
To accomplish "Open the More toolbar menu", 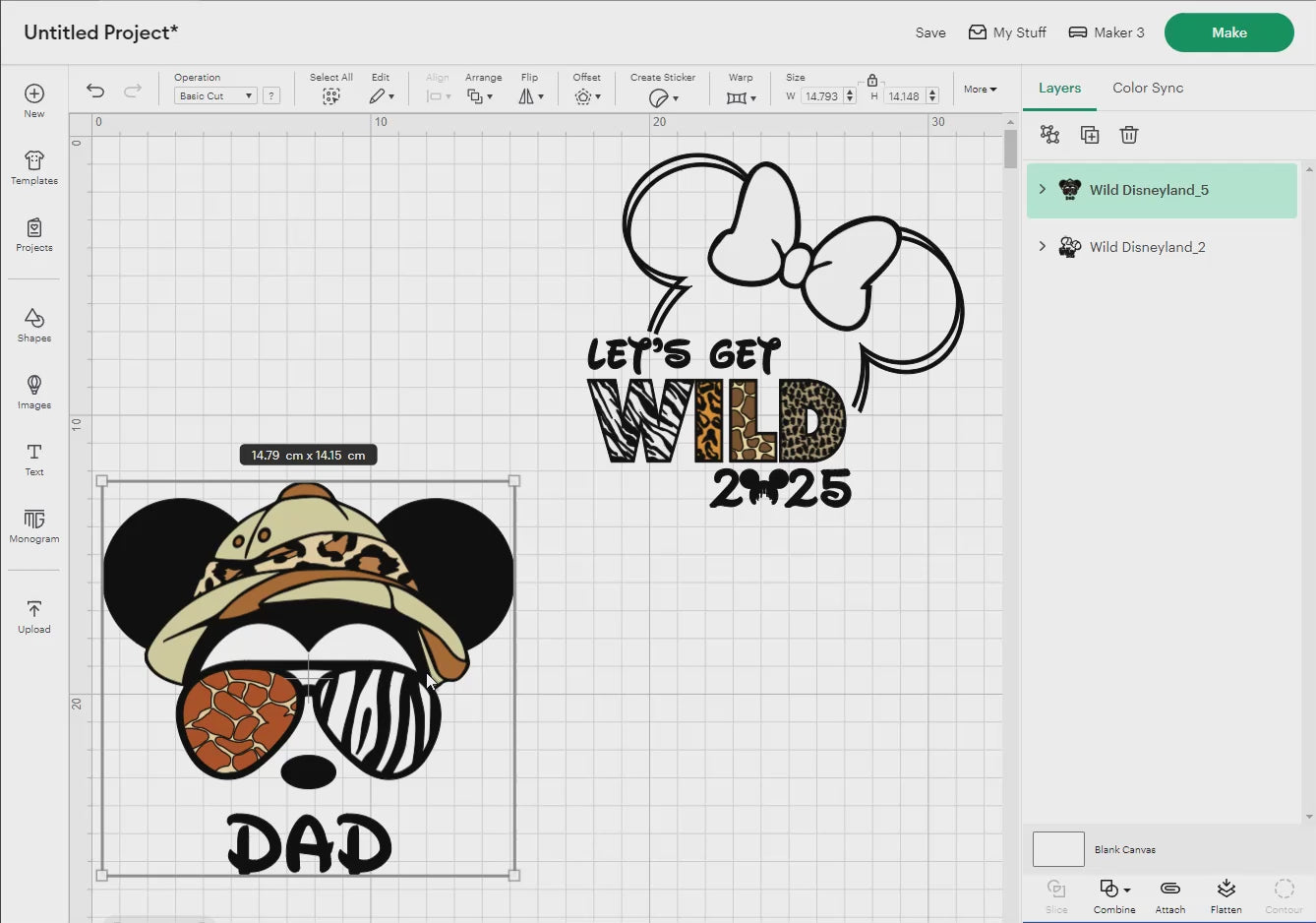I will coord(980,90).
